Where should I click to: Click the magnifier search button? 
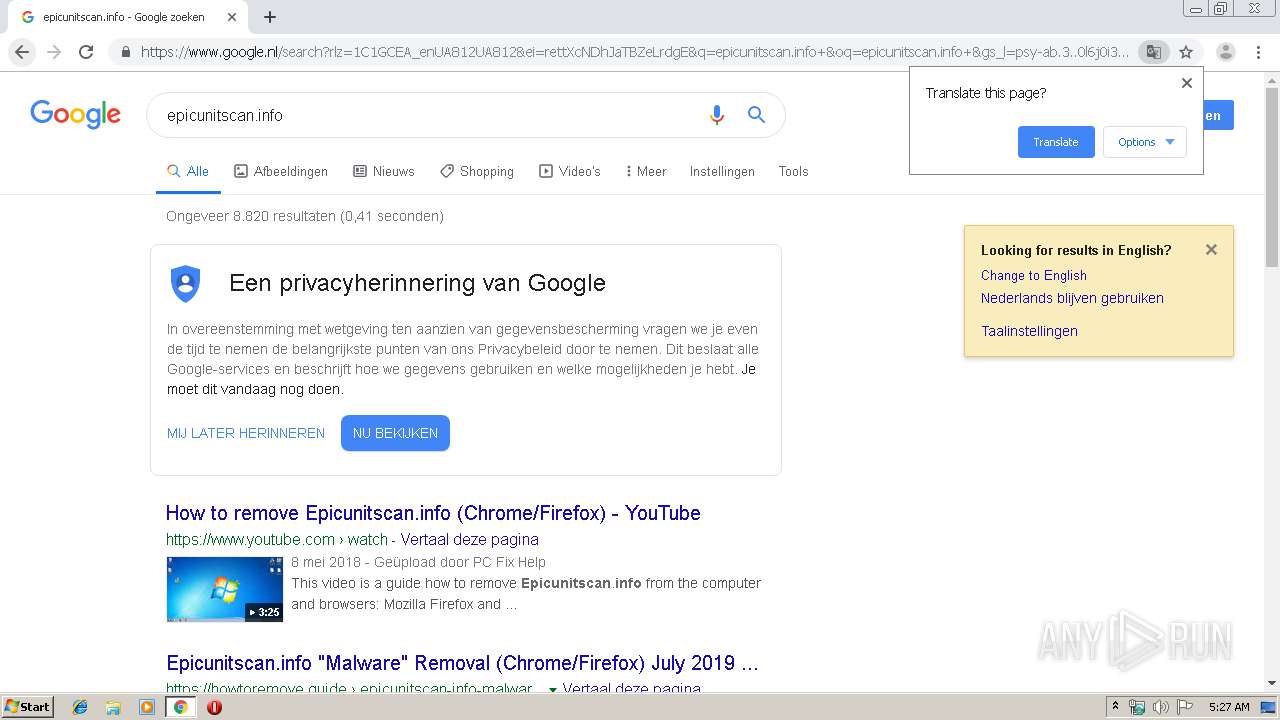tap(757, 115)
